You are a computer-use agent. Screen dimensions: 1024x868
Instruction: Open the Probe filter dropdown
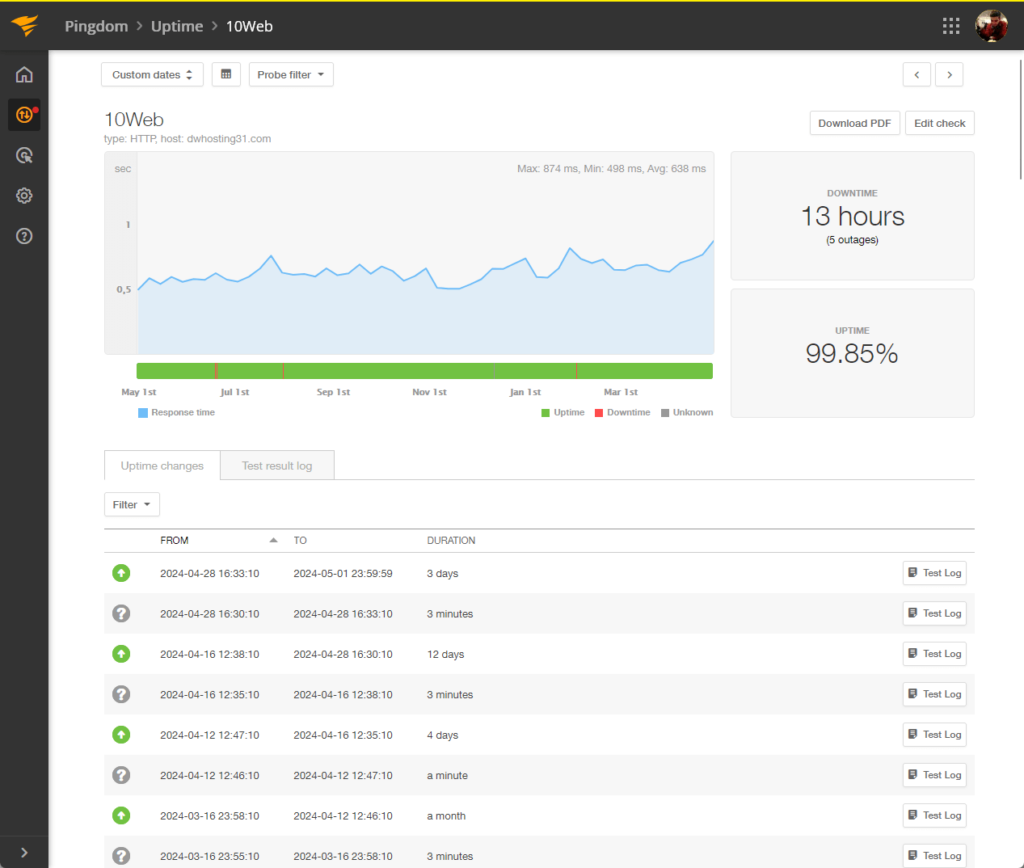[291, 74]
